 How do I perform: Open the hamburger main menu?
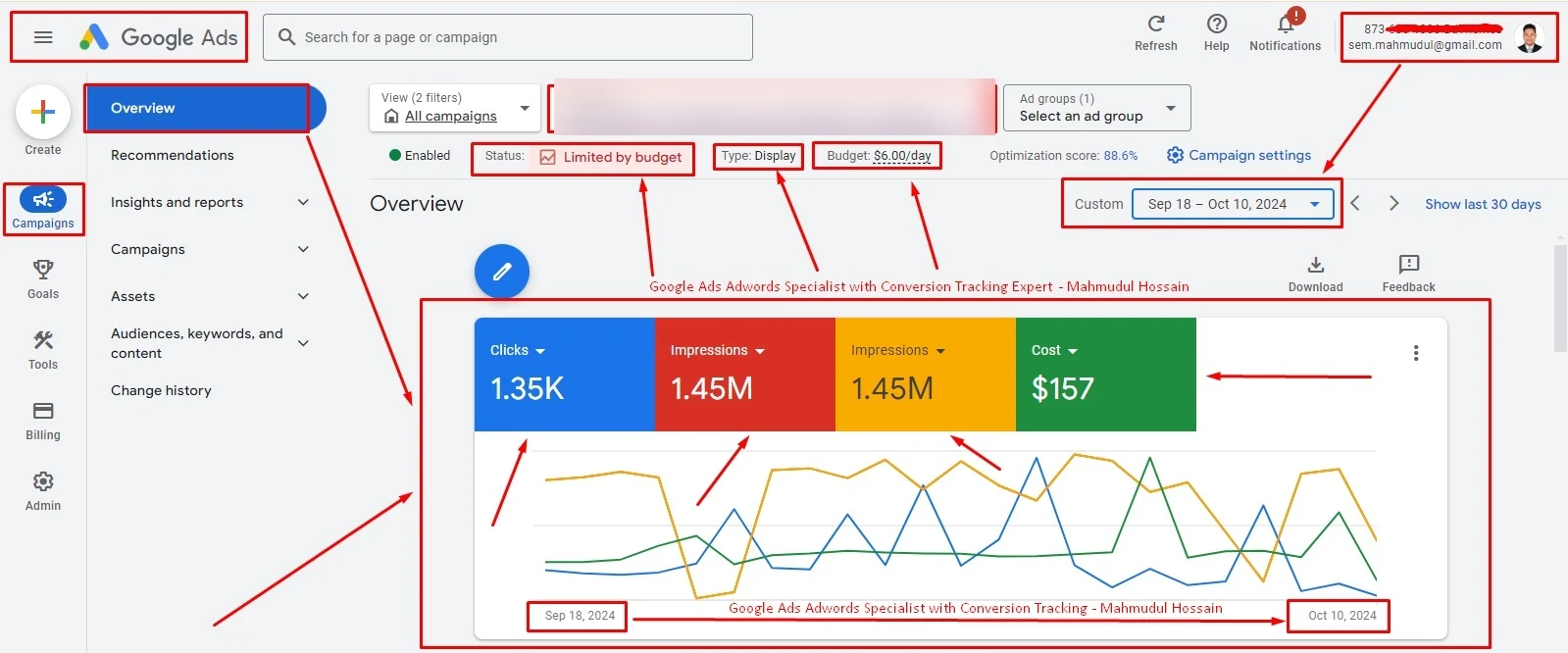(43, 37)
